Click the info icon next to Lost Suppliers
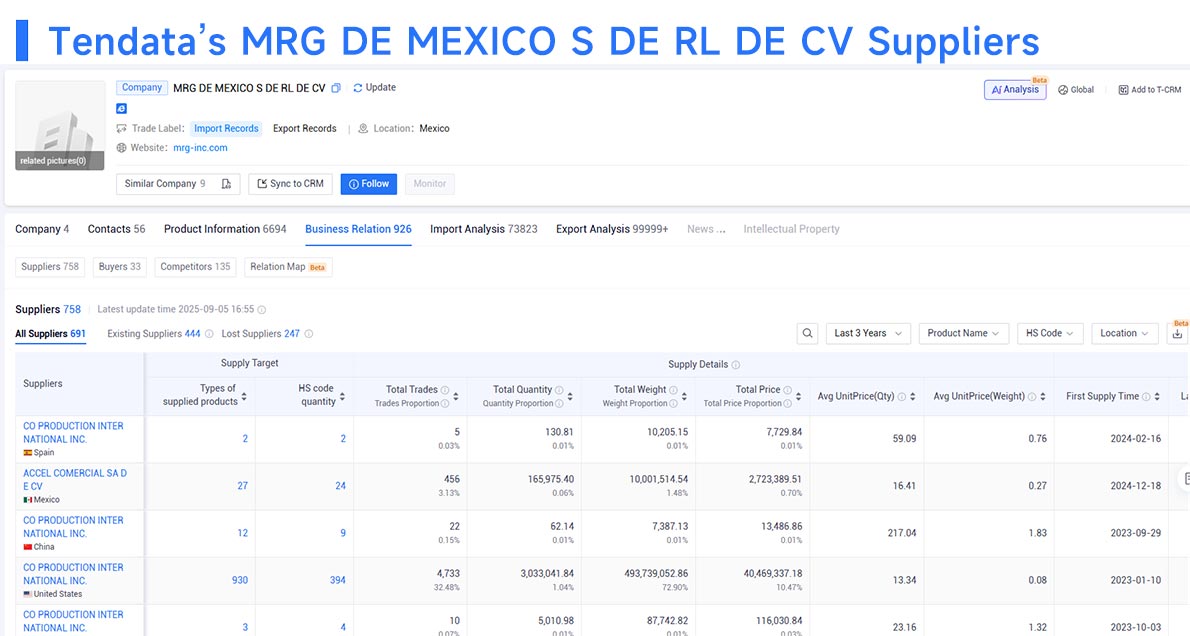 (309, 334)
